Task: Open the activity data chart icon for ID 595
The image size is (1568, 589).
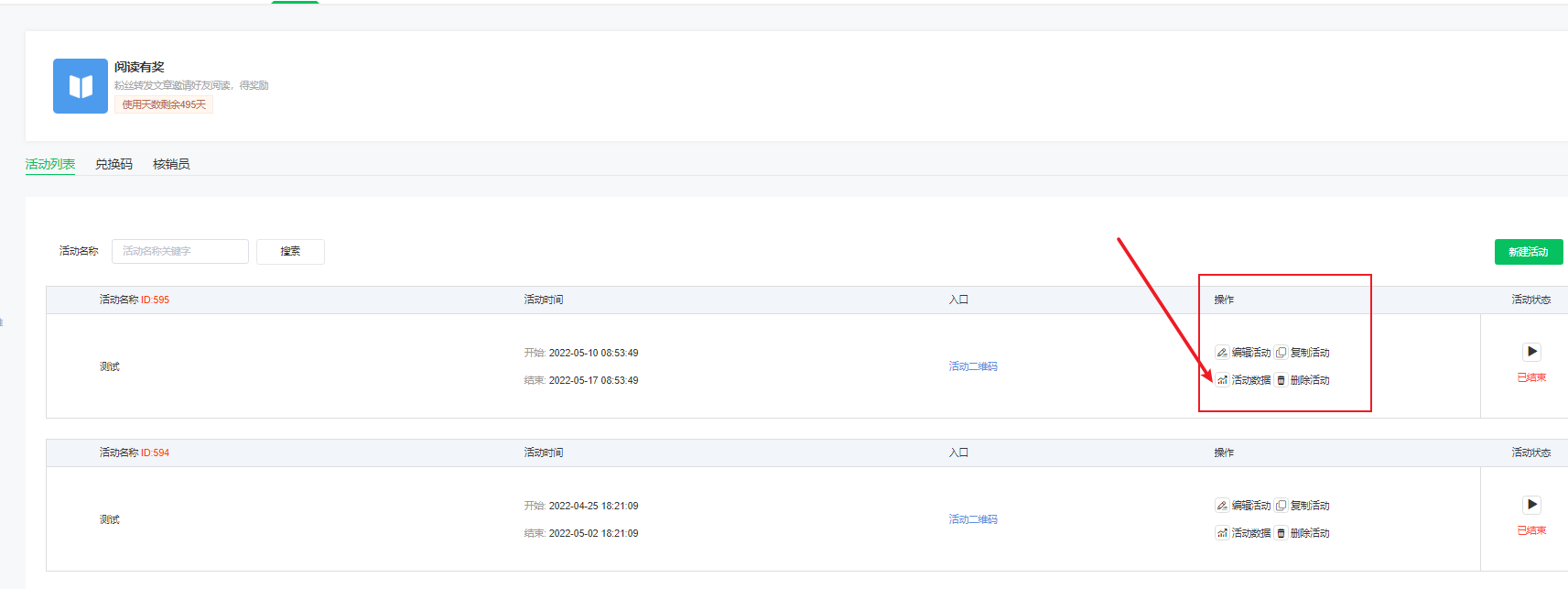Action: [1222, 380]
